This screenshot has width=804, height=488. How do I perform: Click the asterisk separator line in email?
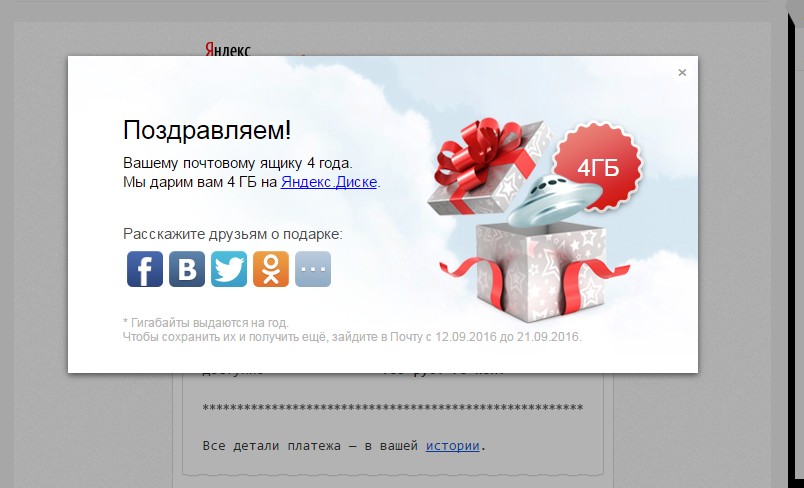click(x=393, y=408)
